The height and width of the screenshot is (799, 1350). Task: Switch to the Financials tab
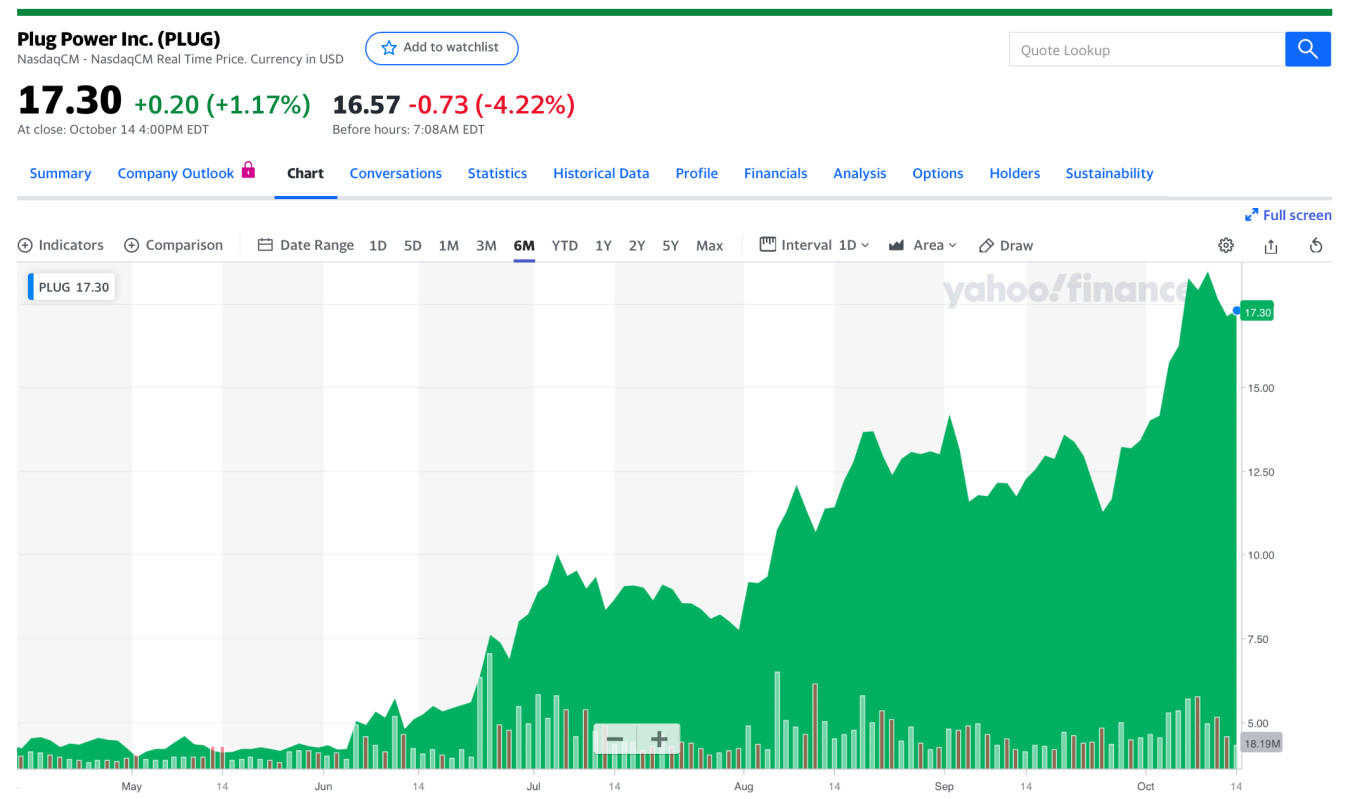(775, 173)
